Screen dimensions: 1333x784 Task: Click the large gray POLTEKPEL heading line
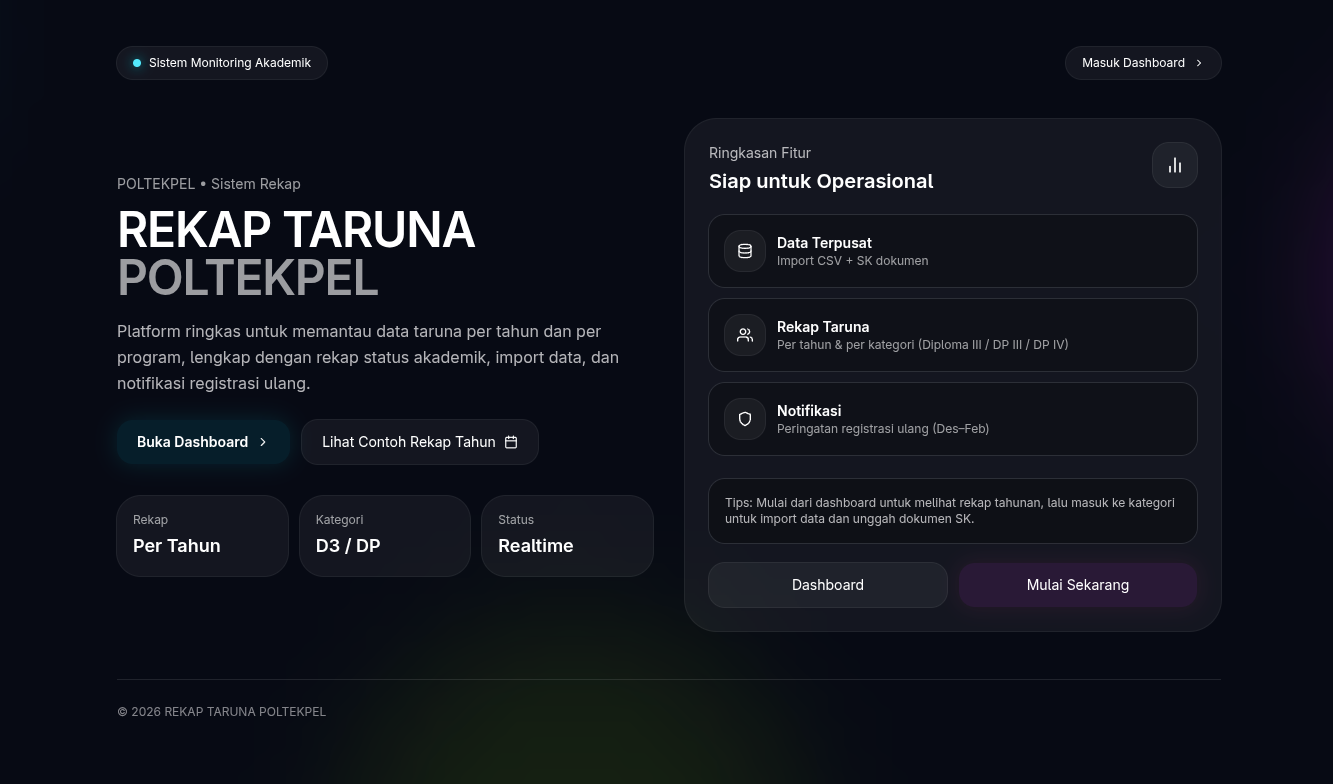[x=248, y=278]
